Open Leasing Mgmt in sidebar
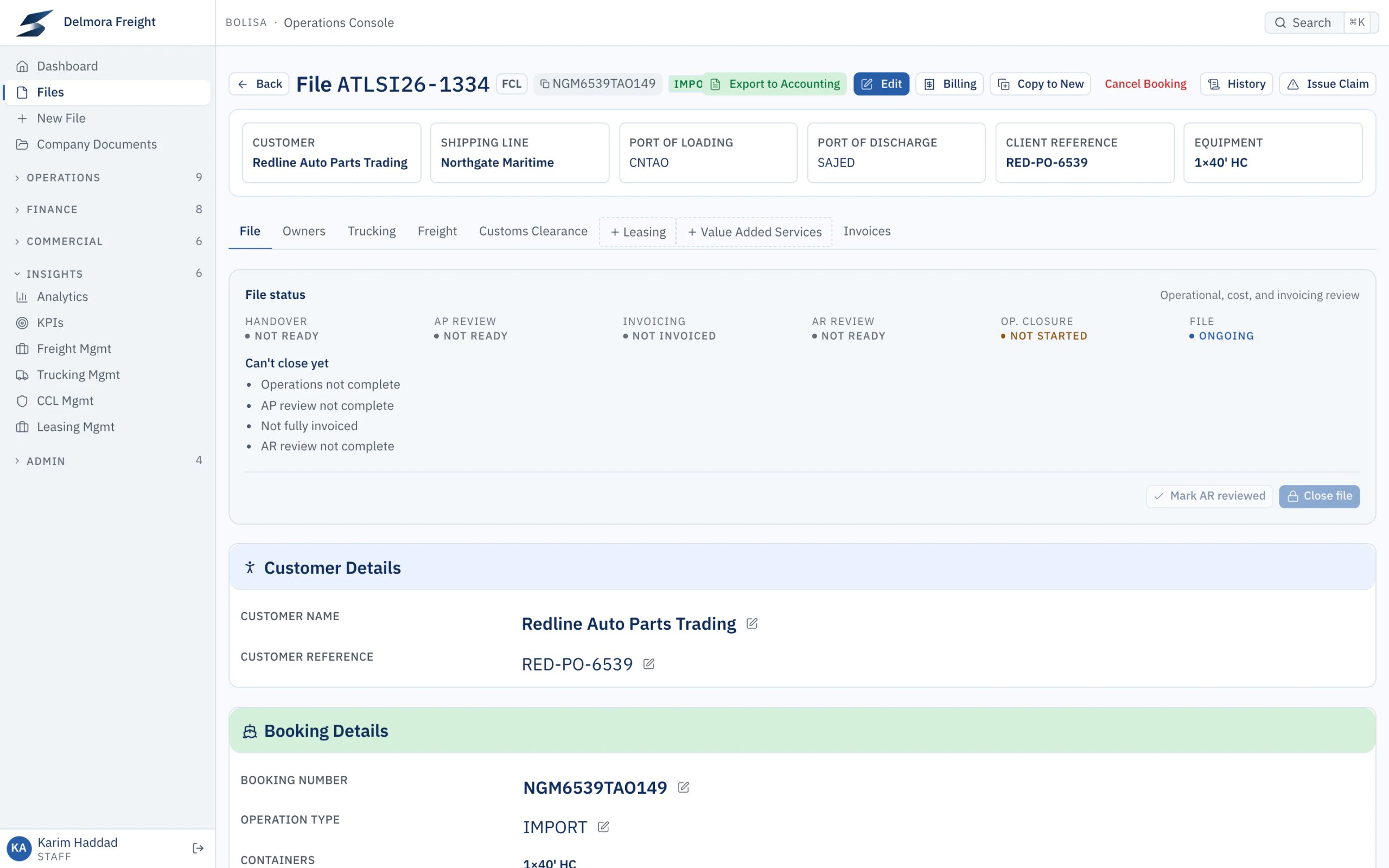The height and width of the screenshot is (868, 1389). [107, 426]
